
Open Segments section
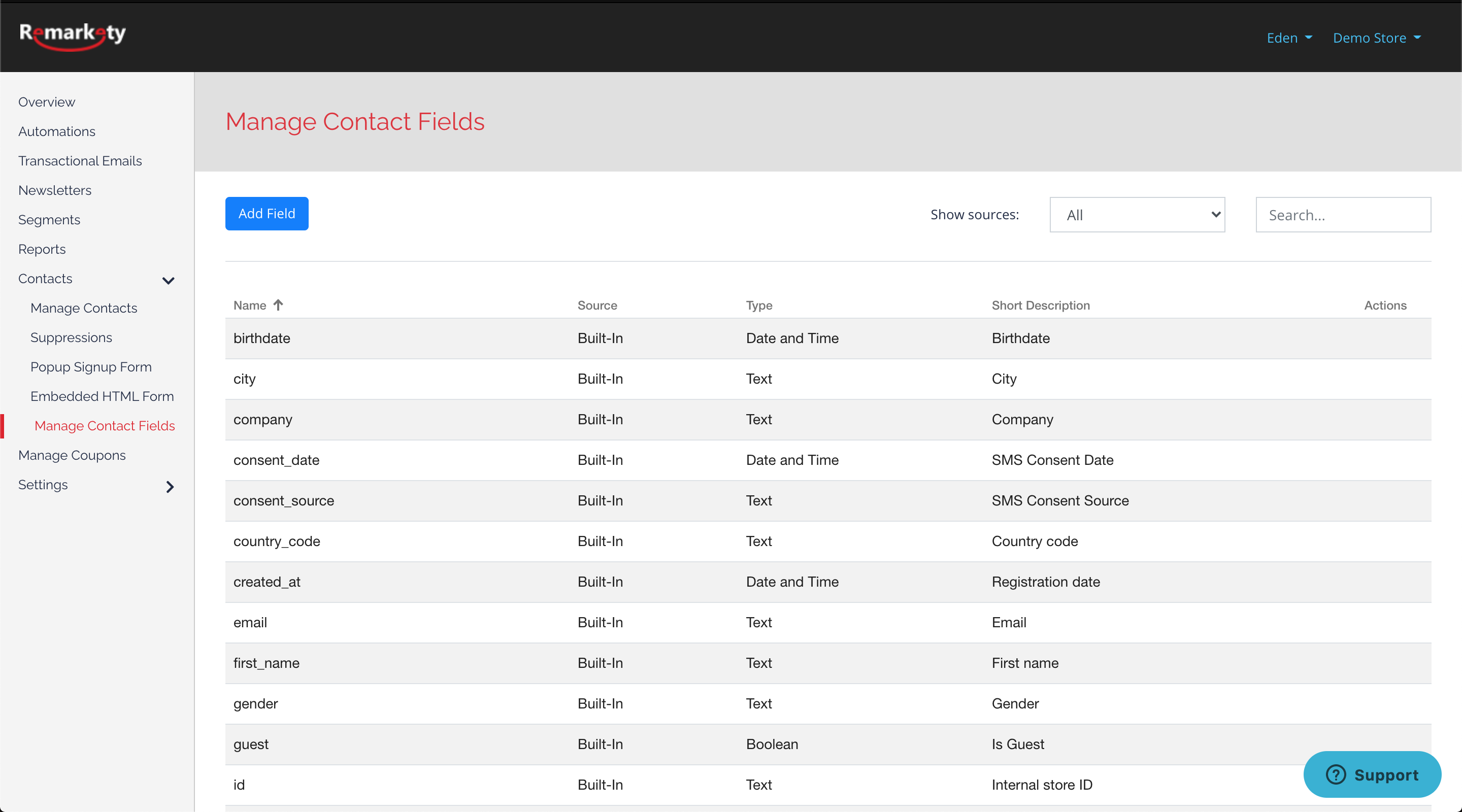tap(49, 220)
